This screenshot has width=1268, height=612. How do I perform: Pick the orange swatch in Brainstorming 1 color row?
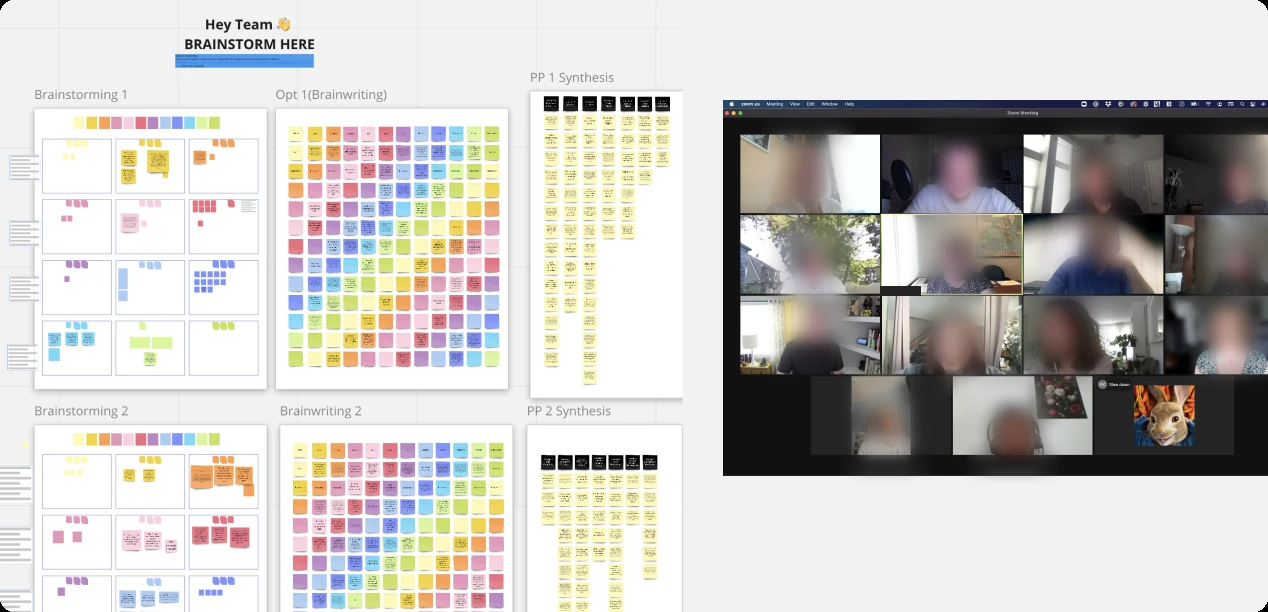(x=104, y=123)
